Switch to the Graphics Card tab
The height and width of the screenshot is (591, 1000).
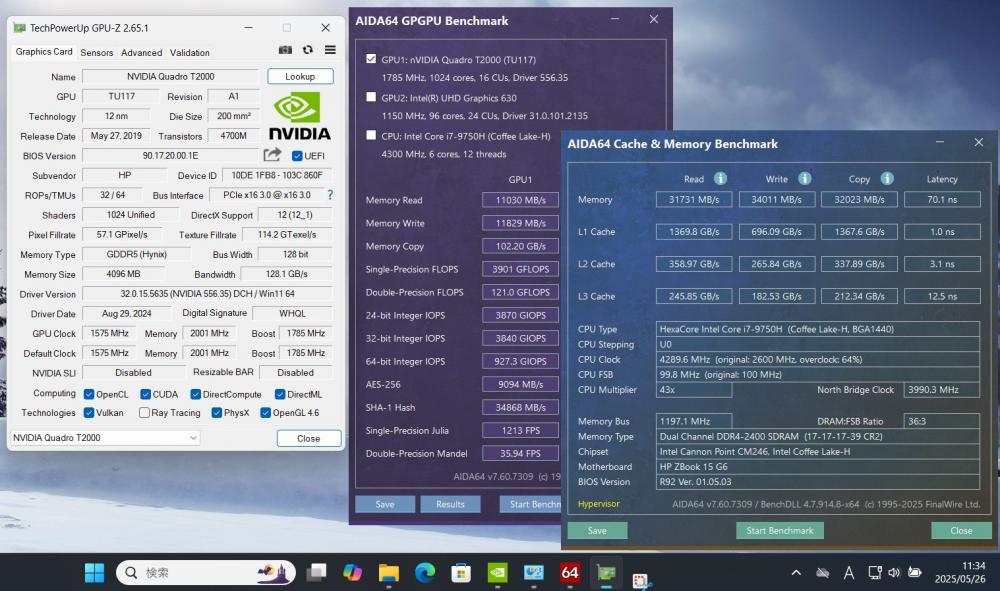pyautogui.click(x=44, y=52)
